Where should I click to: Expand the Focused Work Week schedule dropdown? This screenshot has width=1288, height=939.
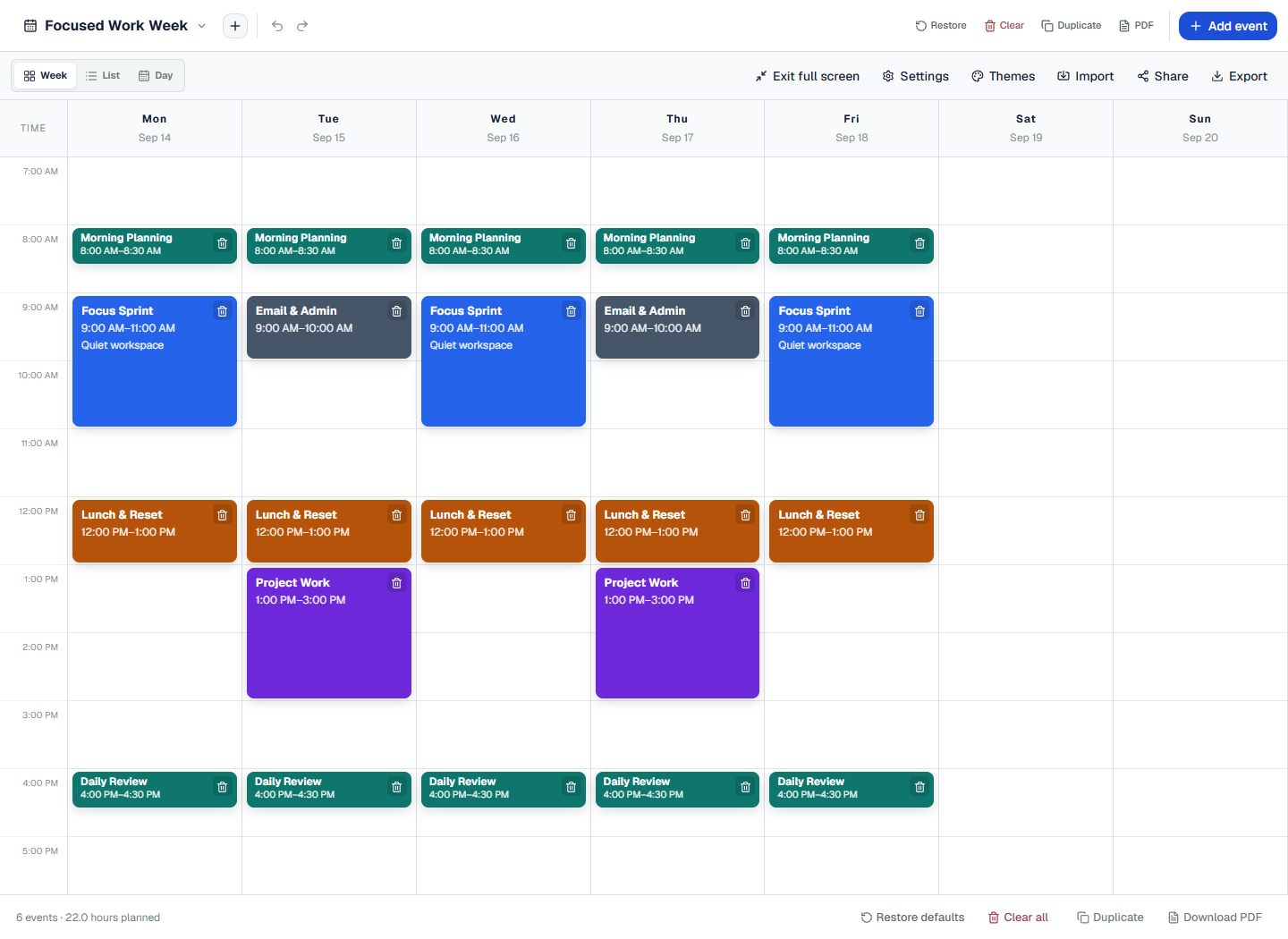pyautogui.click(x=202, y=26)
